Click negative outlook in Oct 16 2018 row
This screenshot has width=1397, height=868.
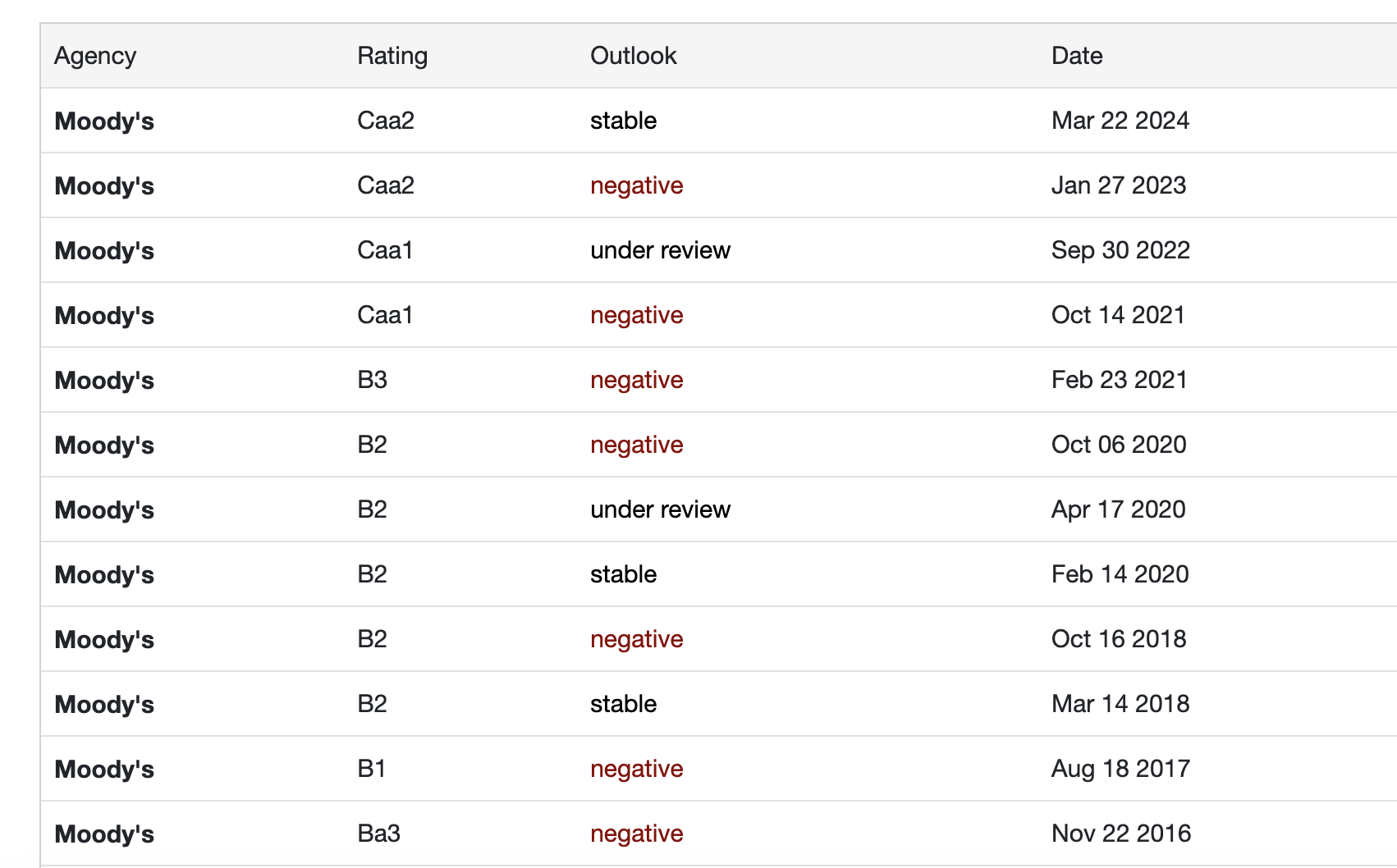coord(636,639)
